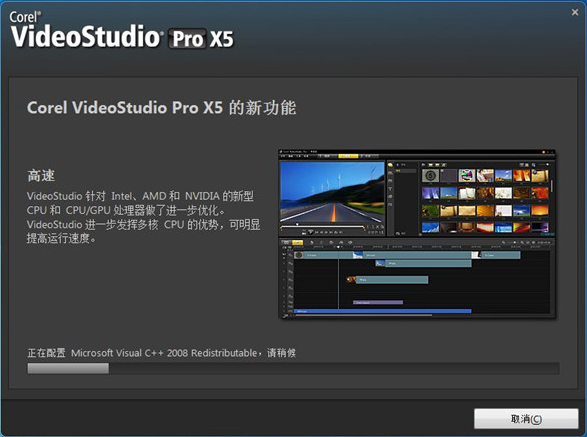
Task: Click the library panel vertical scrollbar
Action: [x=552, y=186]
